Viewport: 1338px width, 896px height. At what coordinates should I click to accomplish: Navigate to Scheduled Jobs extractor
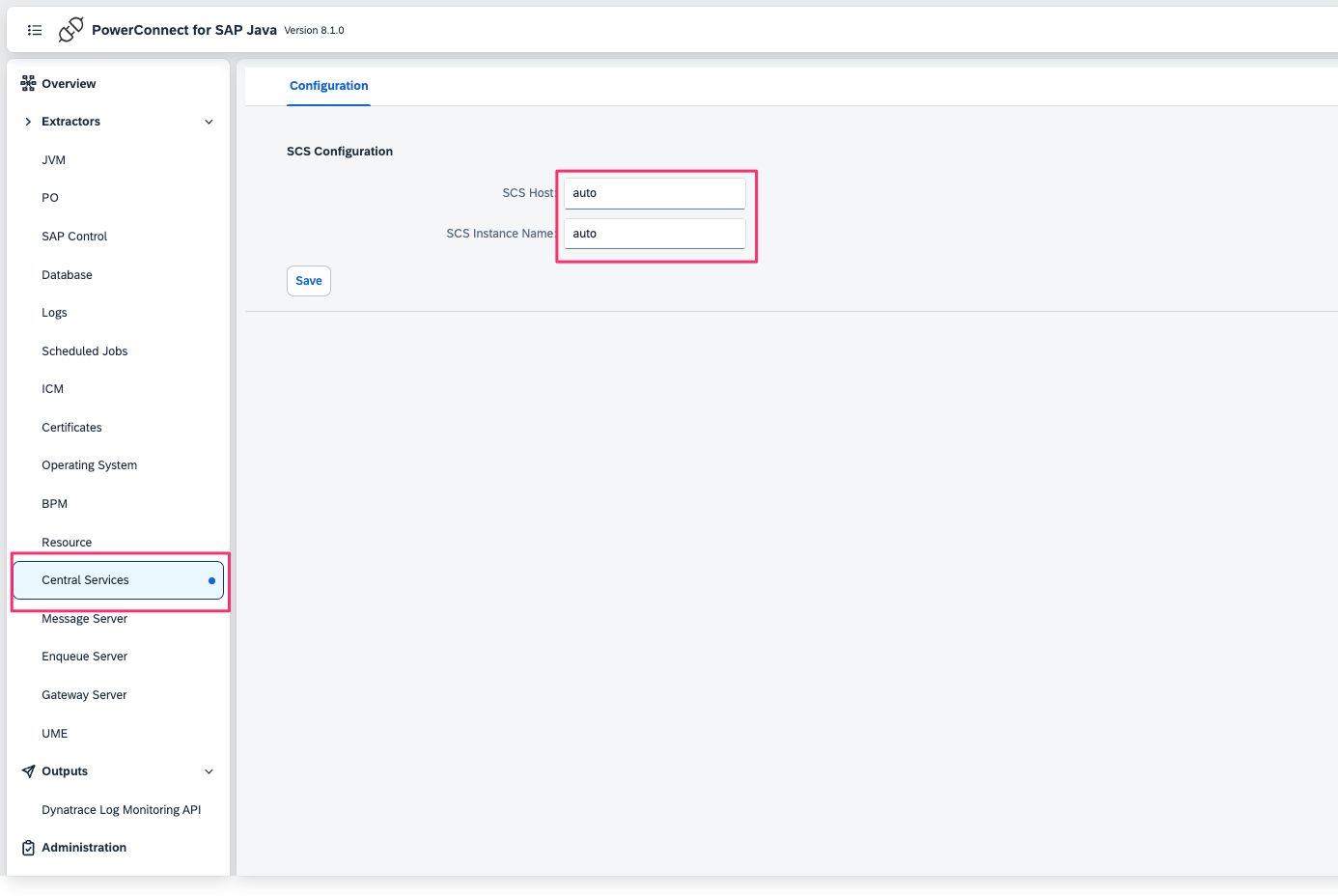[x=84, y=351]
